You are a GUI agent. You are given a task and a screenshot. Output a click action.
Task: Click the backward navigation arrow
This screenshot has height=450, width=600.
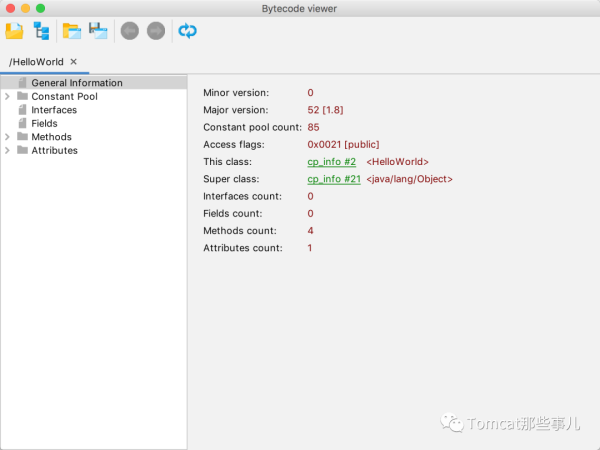click(x=129, y=31)
